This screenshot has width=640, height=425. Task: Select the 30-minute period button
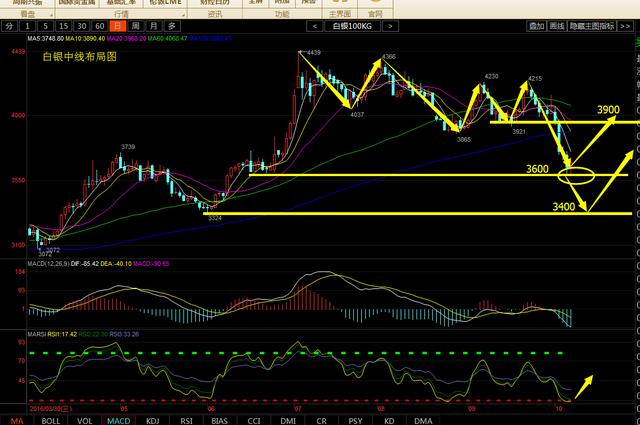point(82,26)
